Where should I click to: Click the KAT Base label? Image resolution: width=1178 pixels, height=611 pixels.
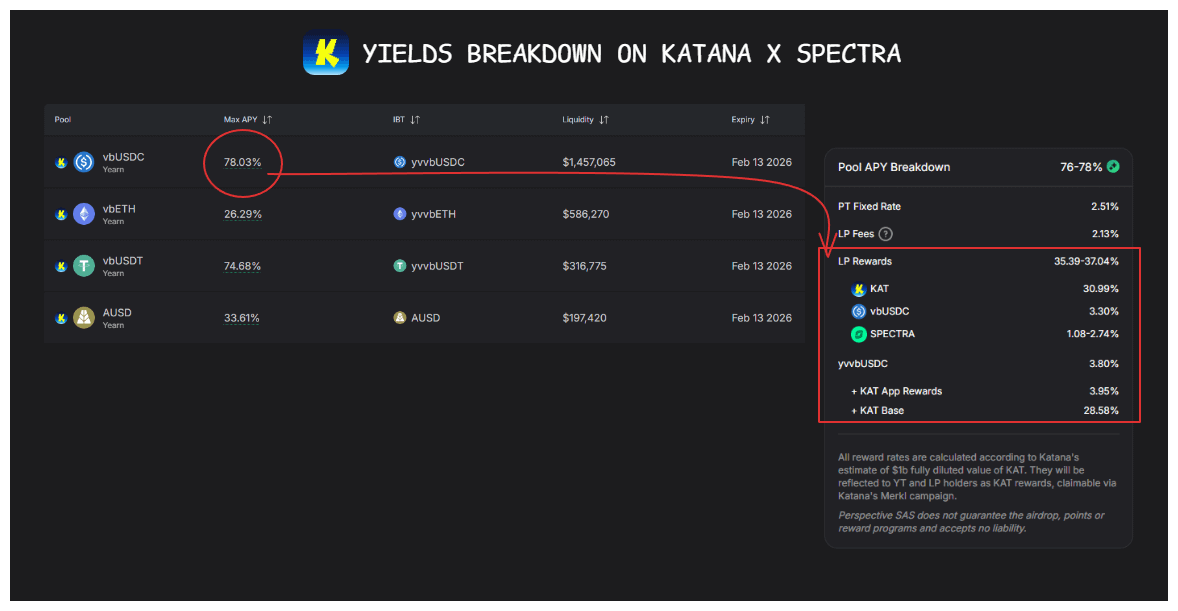[x=877, y=410]
